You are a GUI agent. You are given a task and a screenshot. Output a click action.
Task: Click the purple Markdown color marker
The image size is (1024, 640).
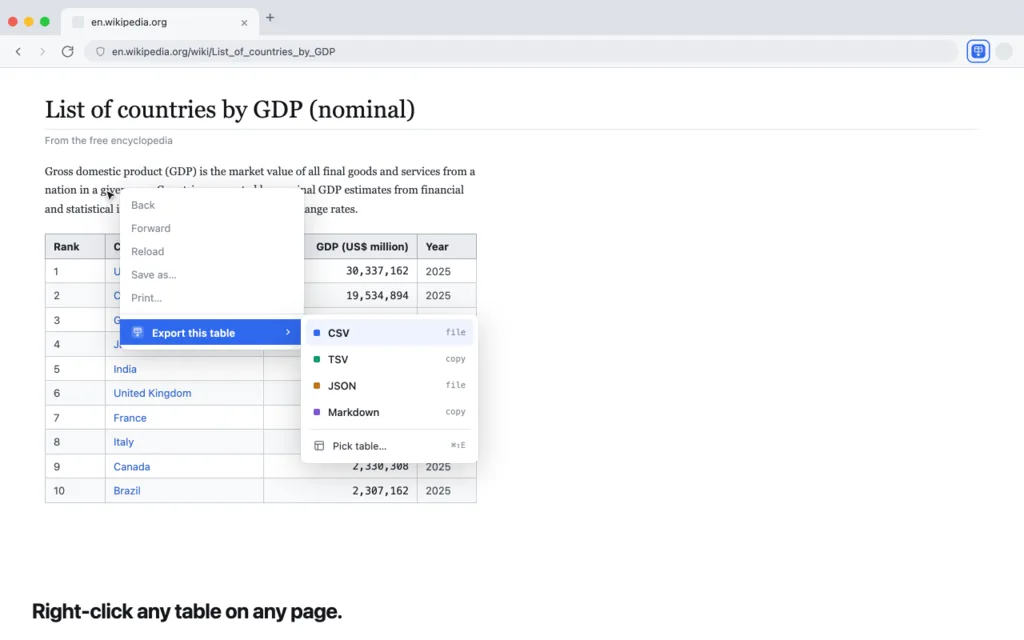coord(317,412)
